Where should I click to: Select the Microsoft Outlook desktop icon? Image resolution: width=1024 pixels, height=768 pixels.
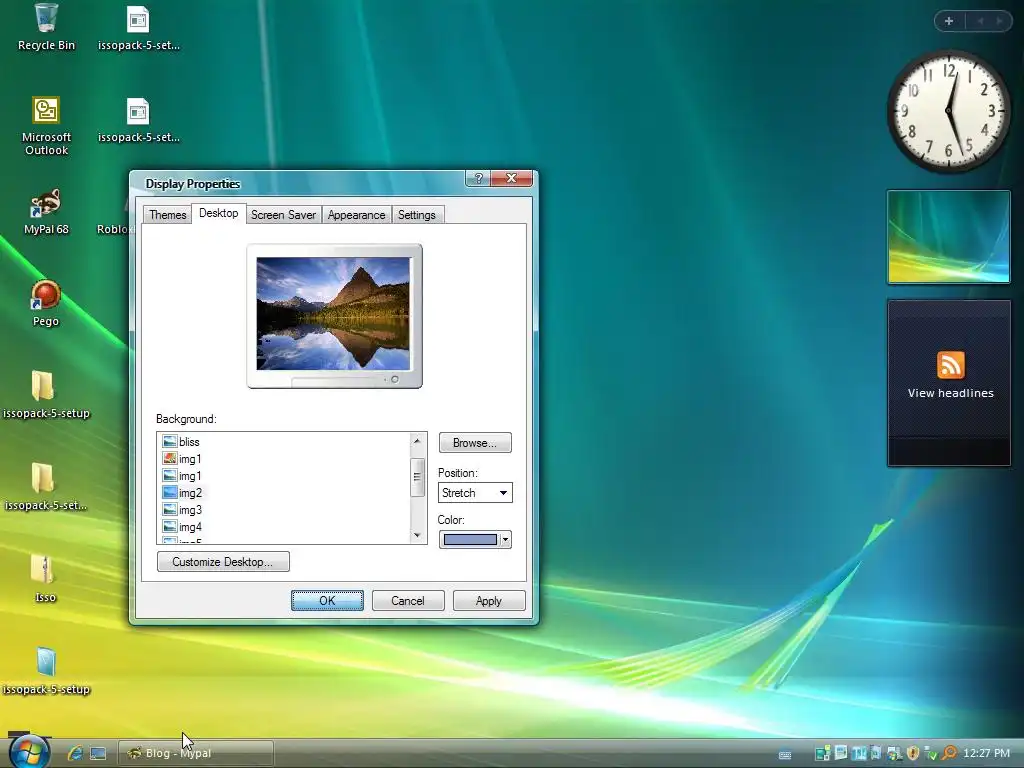click(46, 125)
